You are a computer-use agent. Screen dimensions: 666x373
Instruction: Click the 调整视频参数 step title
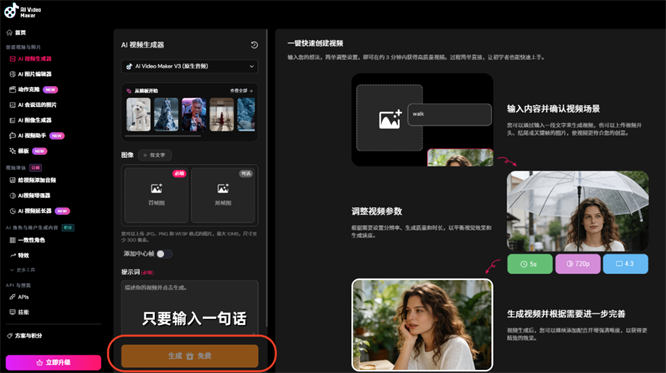(377, 212)
